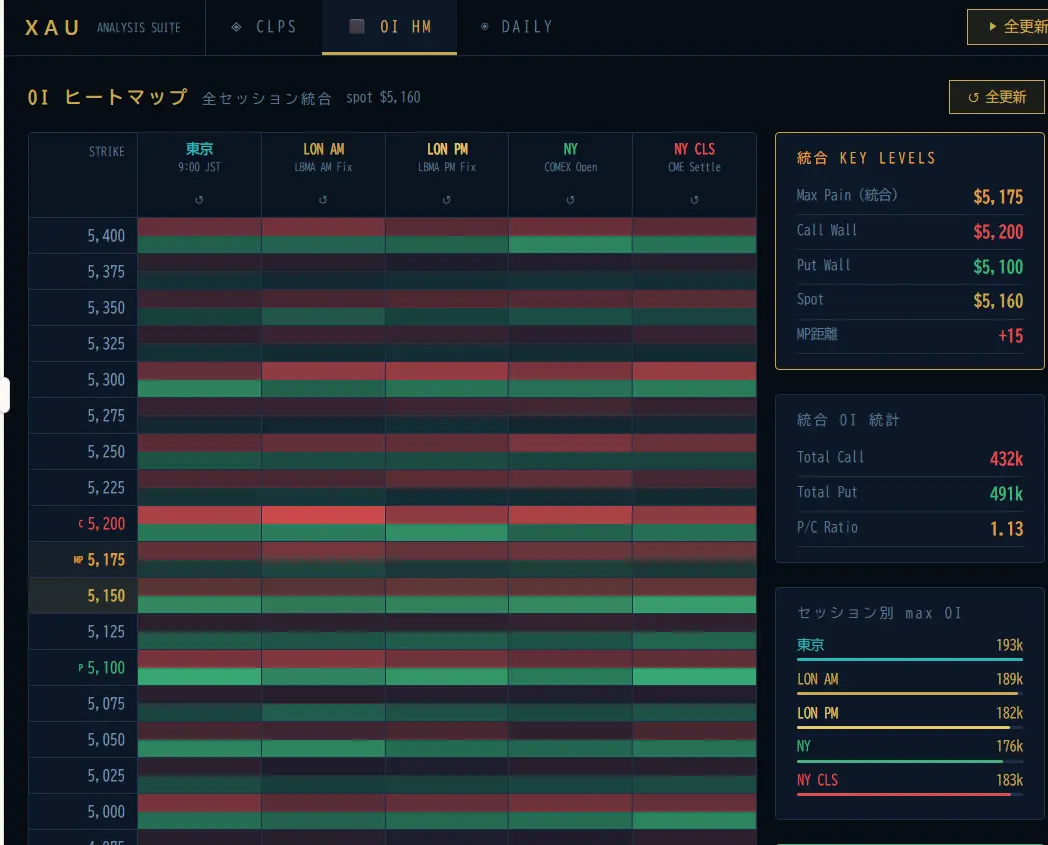This screenshot has width=1048, height=845.
Task: Refresh the 東京 session column
Action: tap(199, 200)
